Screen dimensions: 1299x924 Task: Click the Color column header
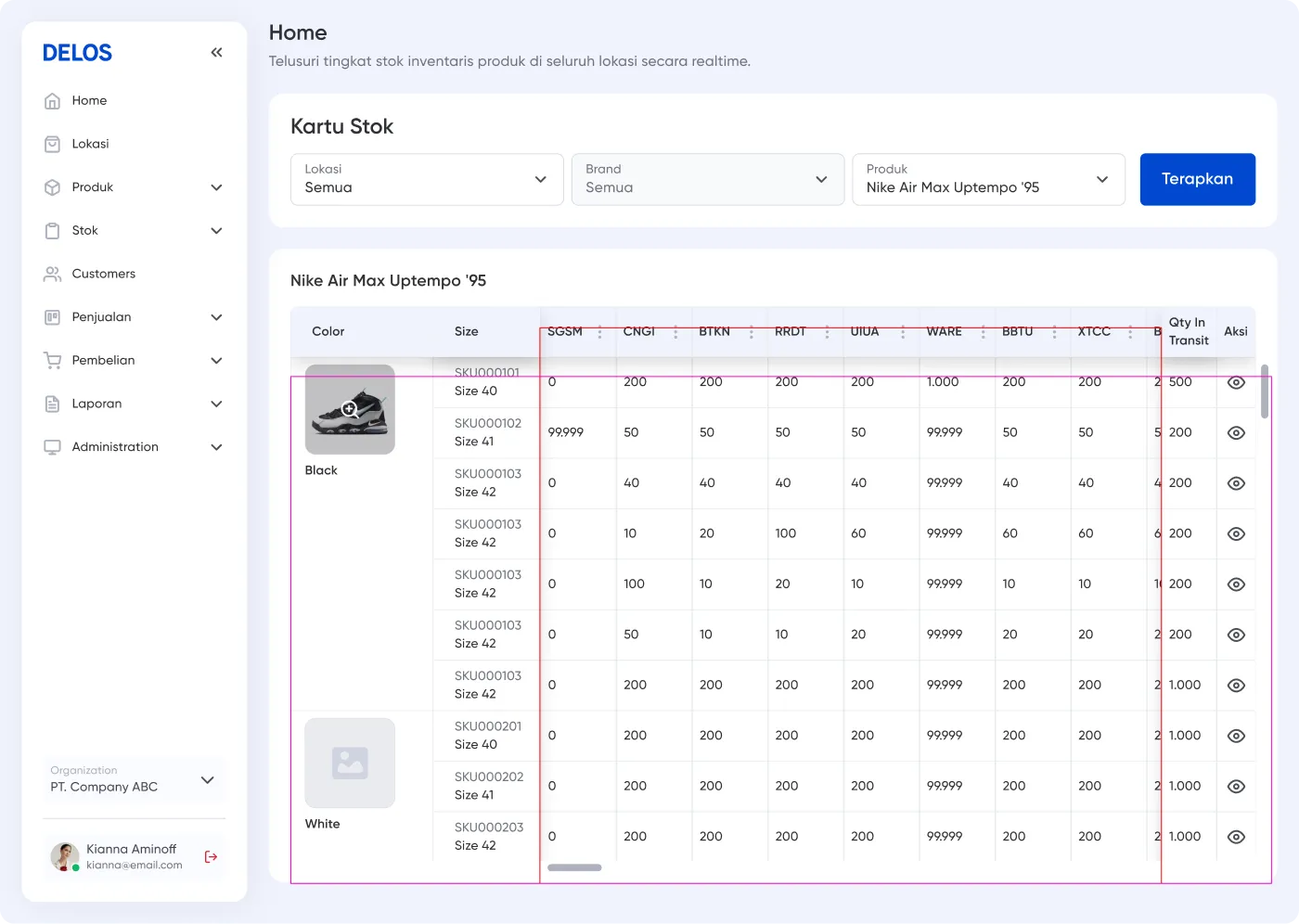coord(328,332)
